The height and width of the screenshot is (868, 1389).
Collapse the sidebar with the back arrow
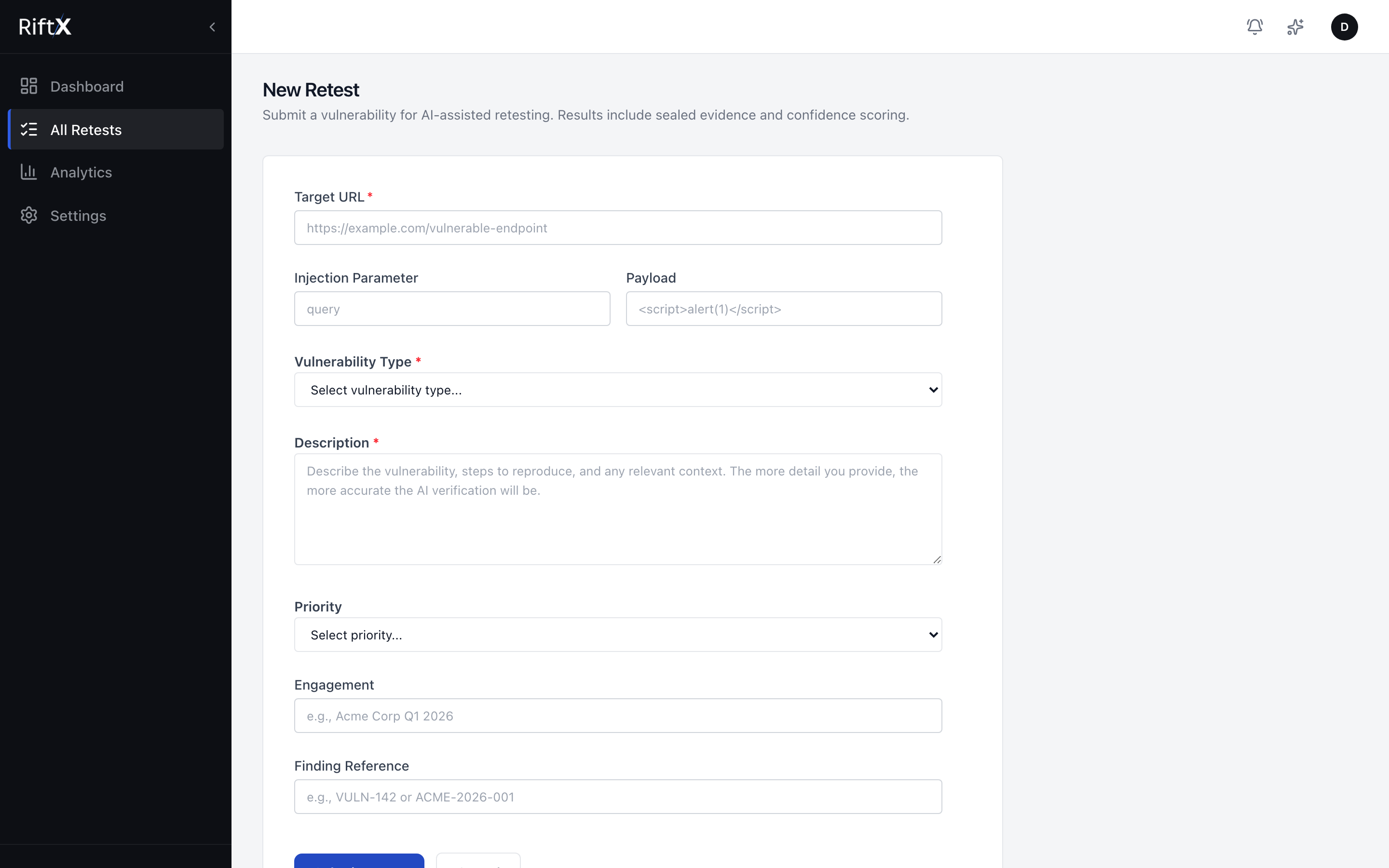click(212, 27)
